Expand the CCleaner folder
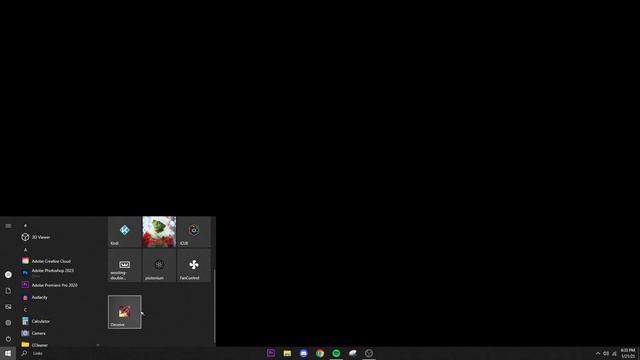 pyautogui.click(x=59, y=344)
